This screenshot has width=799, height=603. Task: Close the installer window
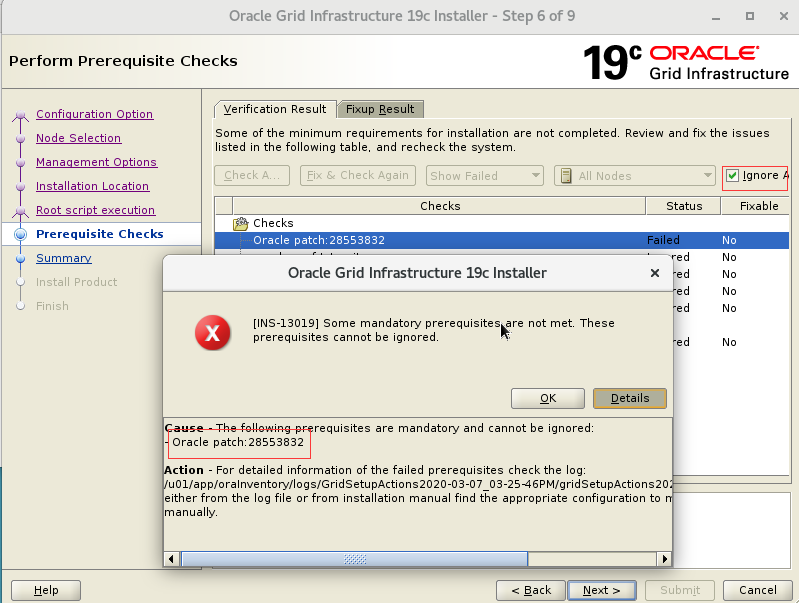[x=784, y=16]
